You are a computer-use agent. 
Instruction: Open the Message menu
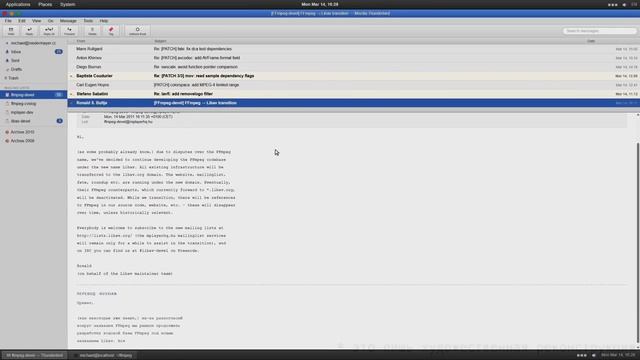[x=68, y=21]
